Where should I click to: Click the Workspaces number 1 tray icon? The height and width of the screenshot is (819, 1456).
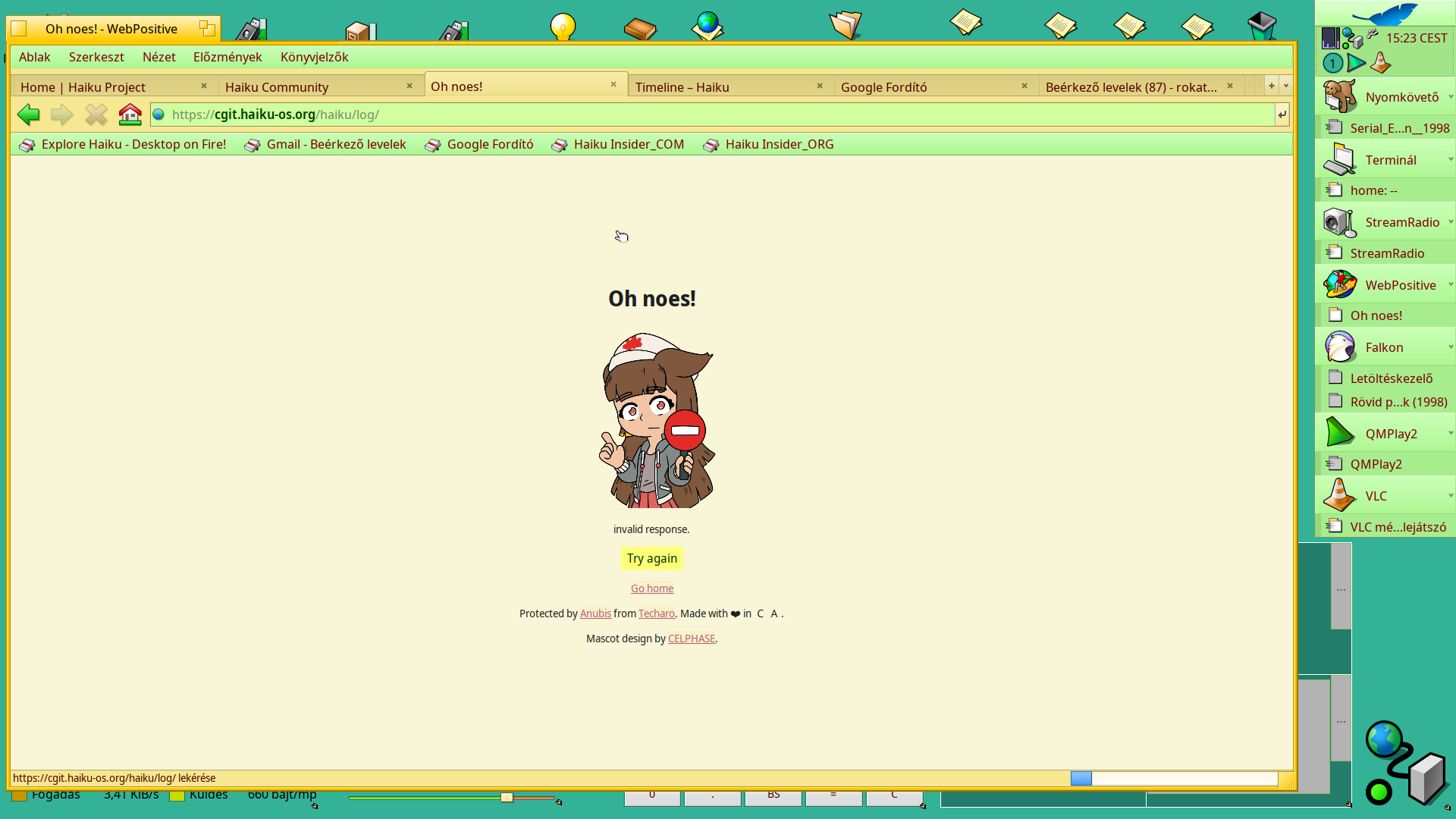1333,63
